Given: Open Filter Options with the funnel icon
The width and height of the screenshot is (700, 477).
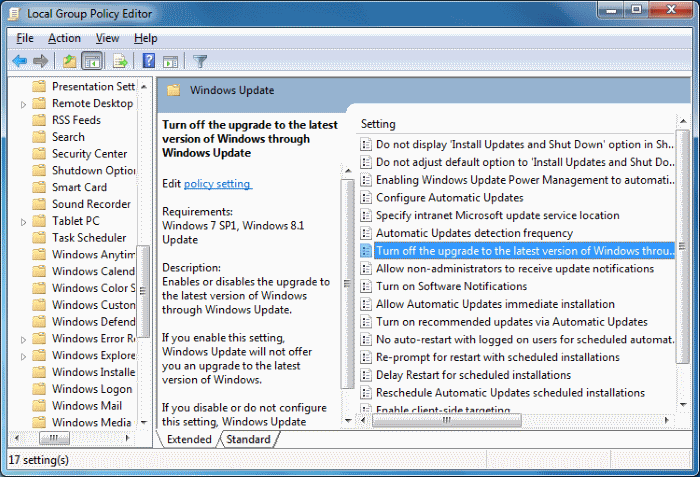Looking at the screenshot, I should pos(200,61).
